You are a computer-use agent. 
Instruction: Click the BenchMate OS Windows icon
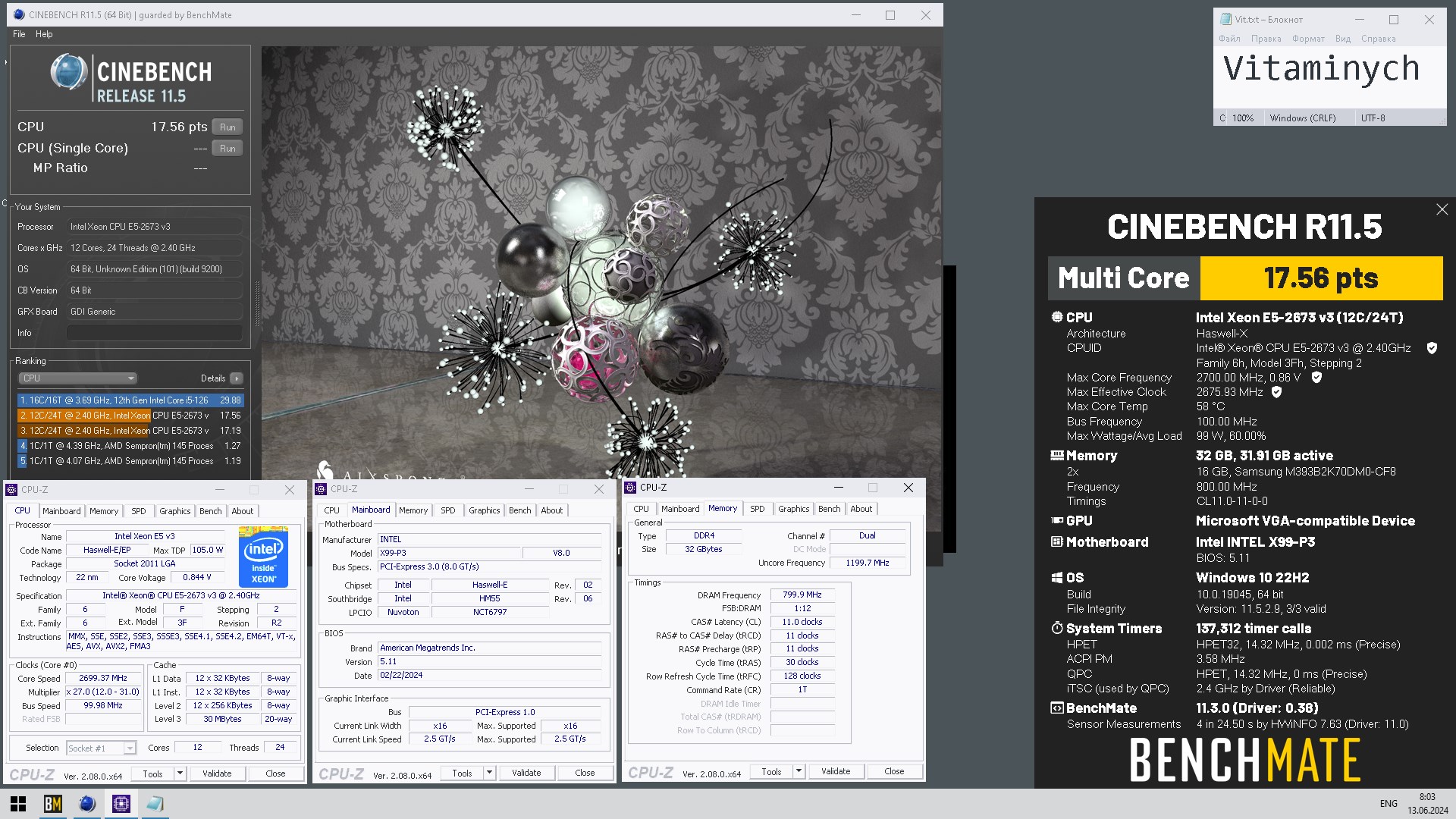coord(1057,578)
